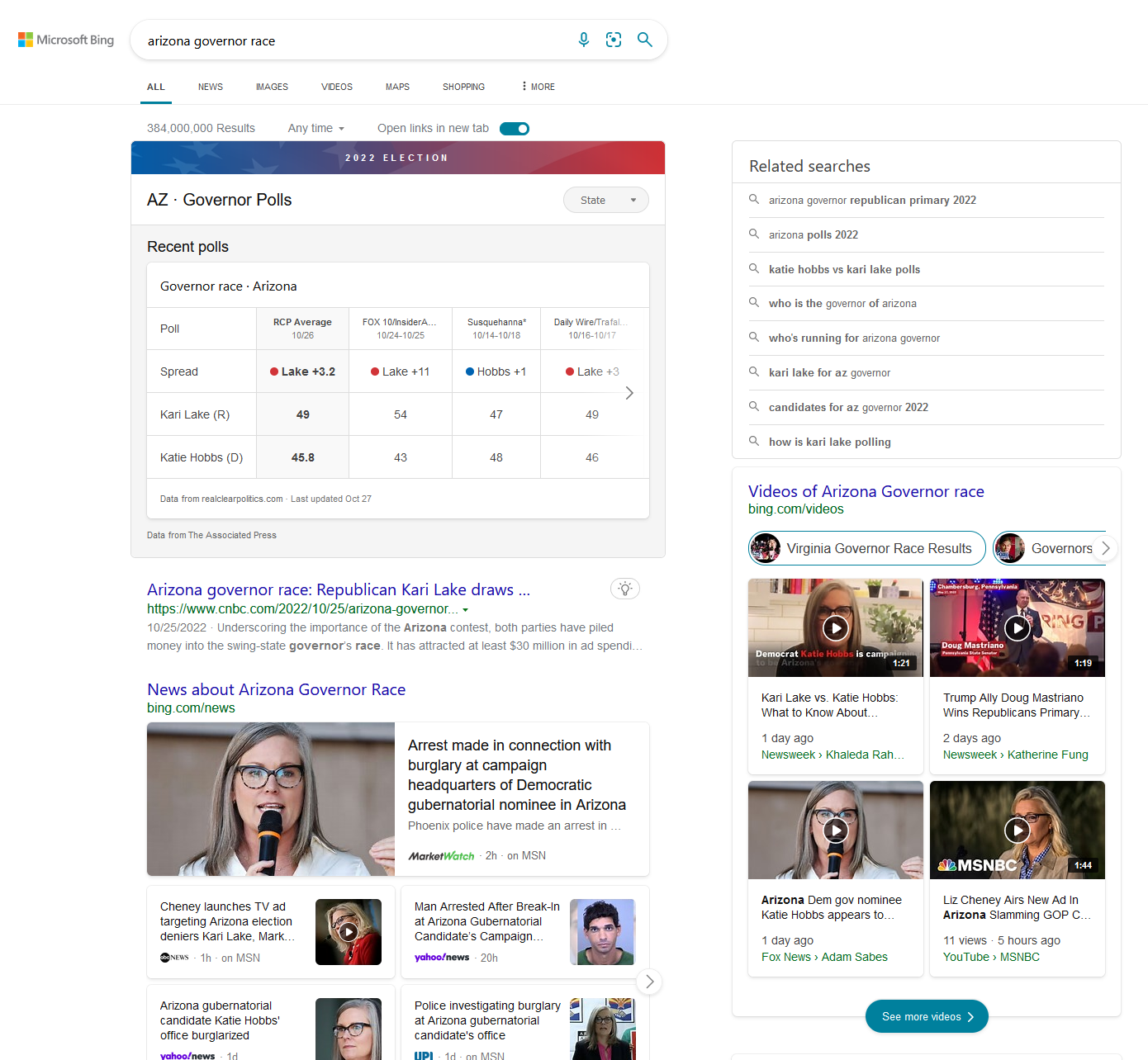
Task: Click the lightbulb icon beside CNBC result
Action: (x=625, y=589)
